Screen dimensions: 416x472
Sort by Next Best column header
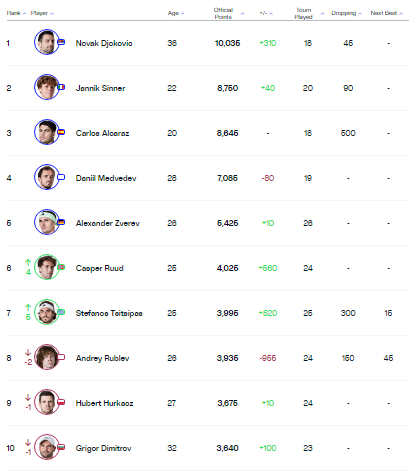(387, 13)
